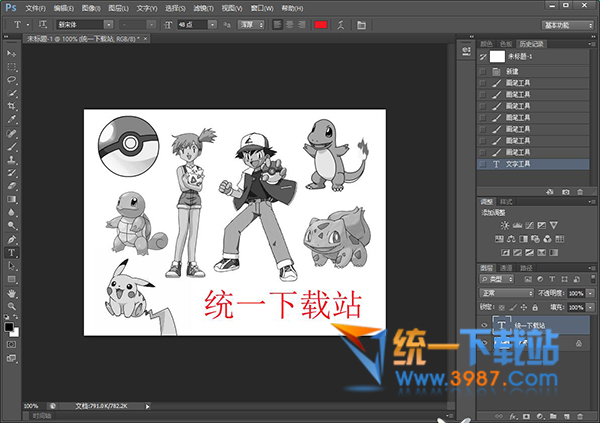Screen dimensions: 600x423
Task: Open the layer opacity slider arrow
Action: click(x=591, y=294)
